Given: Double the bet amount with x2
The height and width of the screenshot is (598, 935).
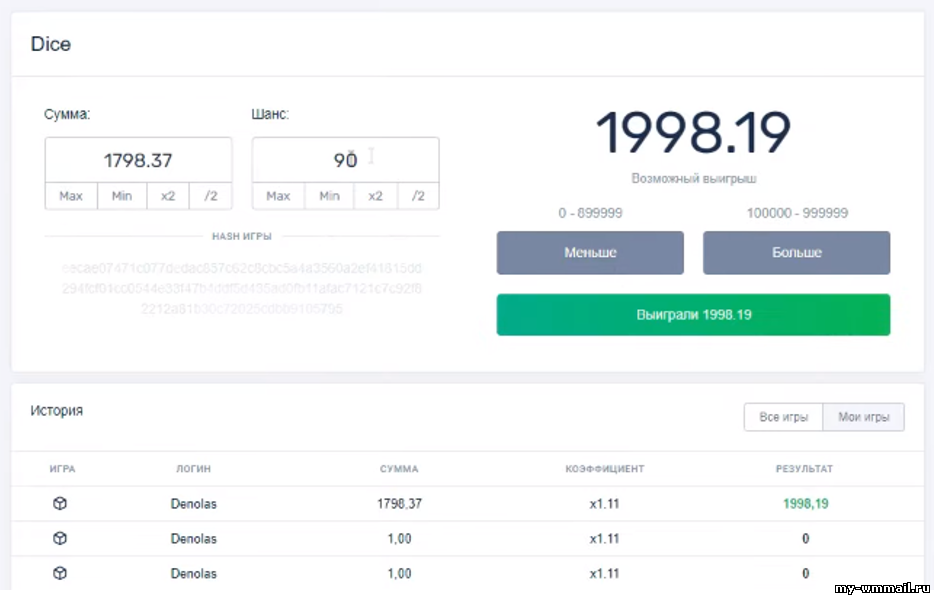Looking at the screenshot, I should click(x=168, y=196).
